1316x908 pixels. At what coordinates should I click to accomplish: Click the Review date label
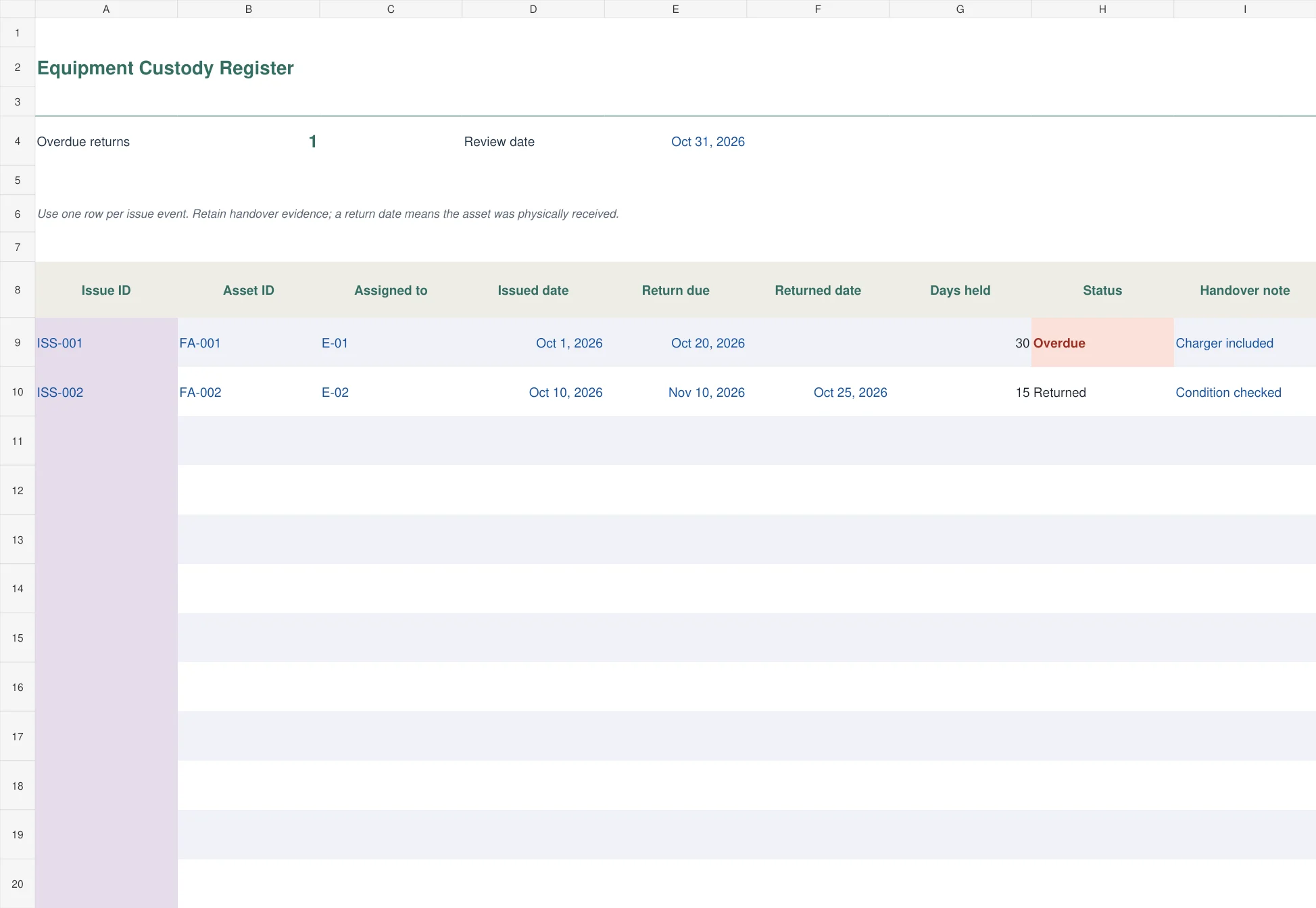[499, 141]
